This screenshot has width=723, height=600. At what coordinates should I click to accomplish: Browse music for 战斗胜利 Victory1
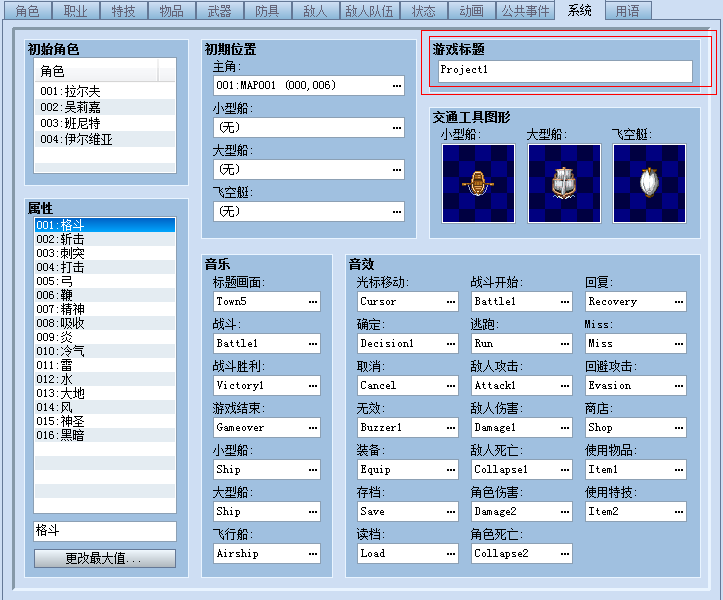(x=313, y=386)
